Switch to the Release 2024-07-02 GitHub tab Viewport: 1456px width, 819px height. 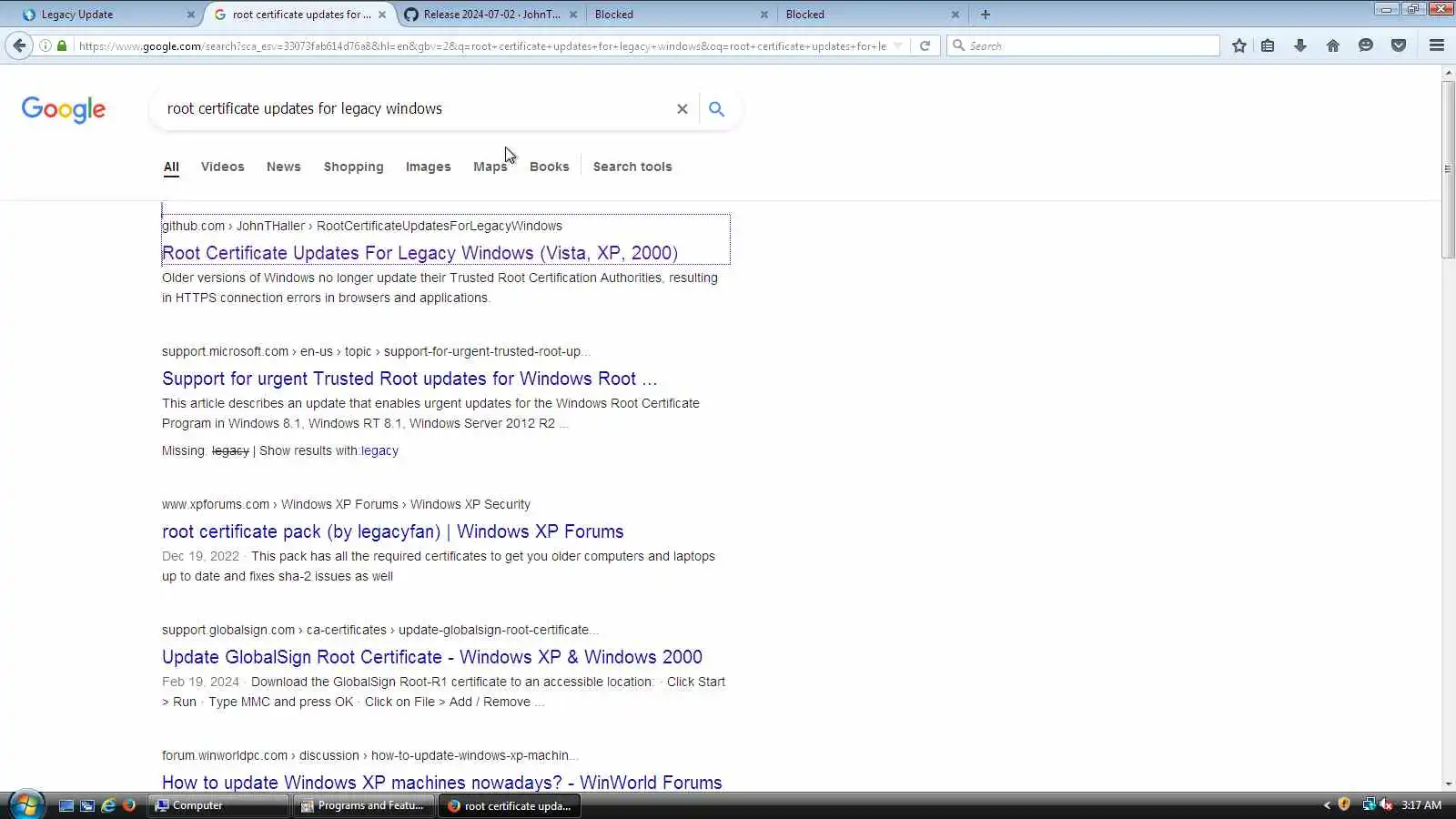(490, 15)
